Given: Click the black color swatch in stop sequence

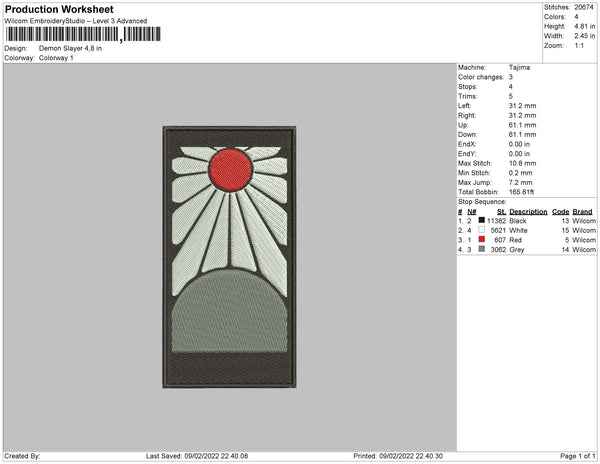Looking at the screenshot, I should point(482,220).
